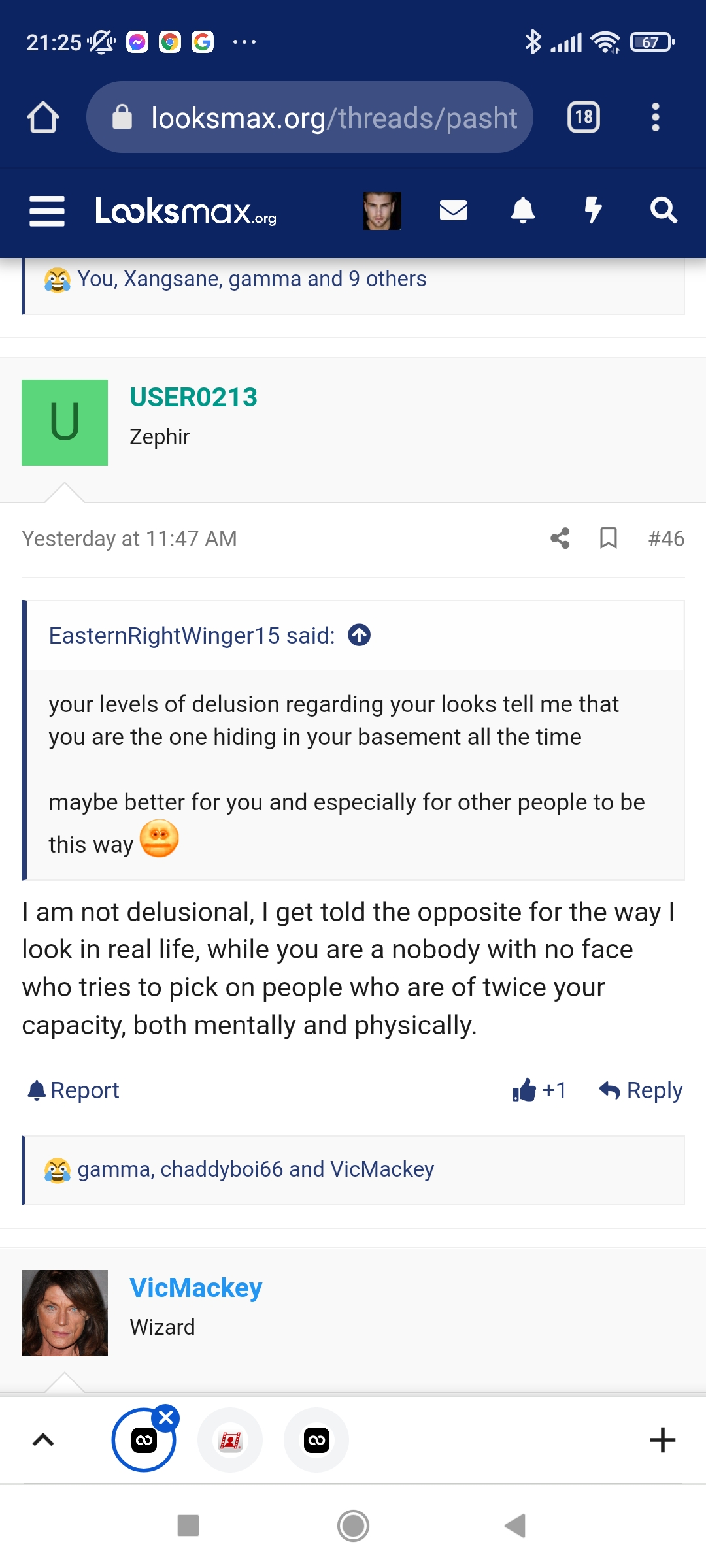Like the post with thumbs up +1

[x=539, y=1090]
